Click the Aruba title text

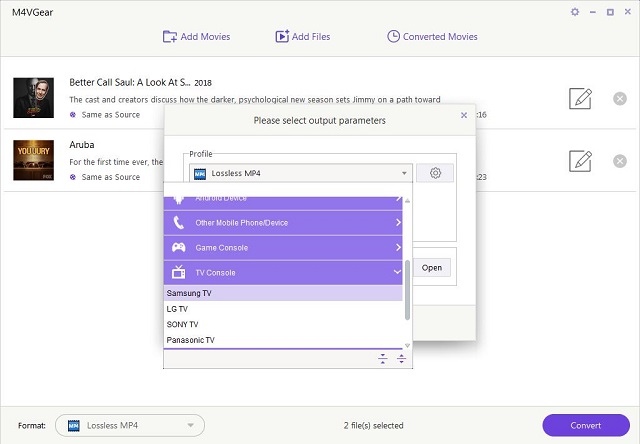pyautogui.click(x=82, y=145)
